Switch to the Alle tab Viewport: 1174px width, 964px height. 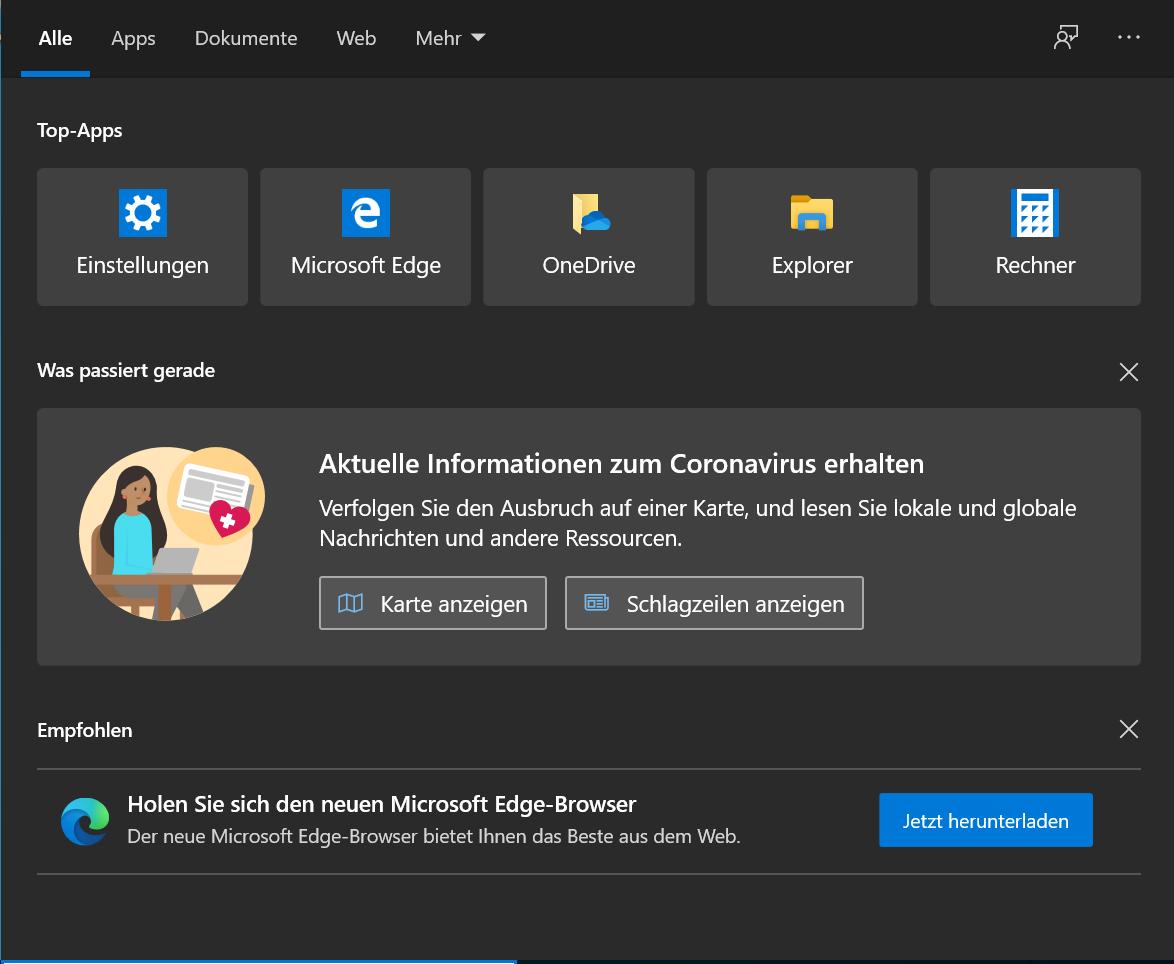[x=55, y=38]
